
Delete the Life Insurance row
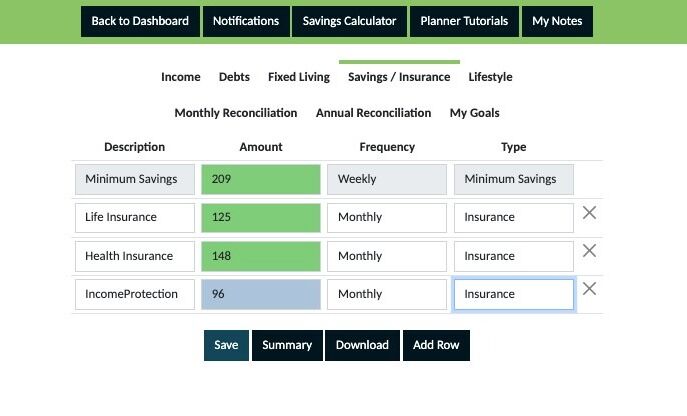pyautogui.click(x=589, y=213)
